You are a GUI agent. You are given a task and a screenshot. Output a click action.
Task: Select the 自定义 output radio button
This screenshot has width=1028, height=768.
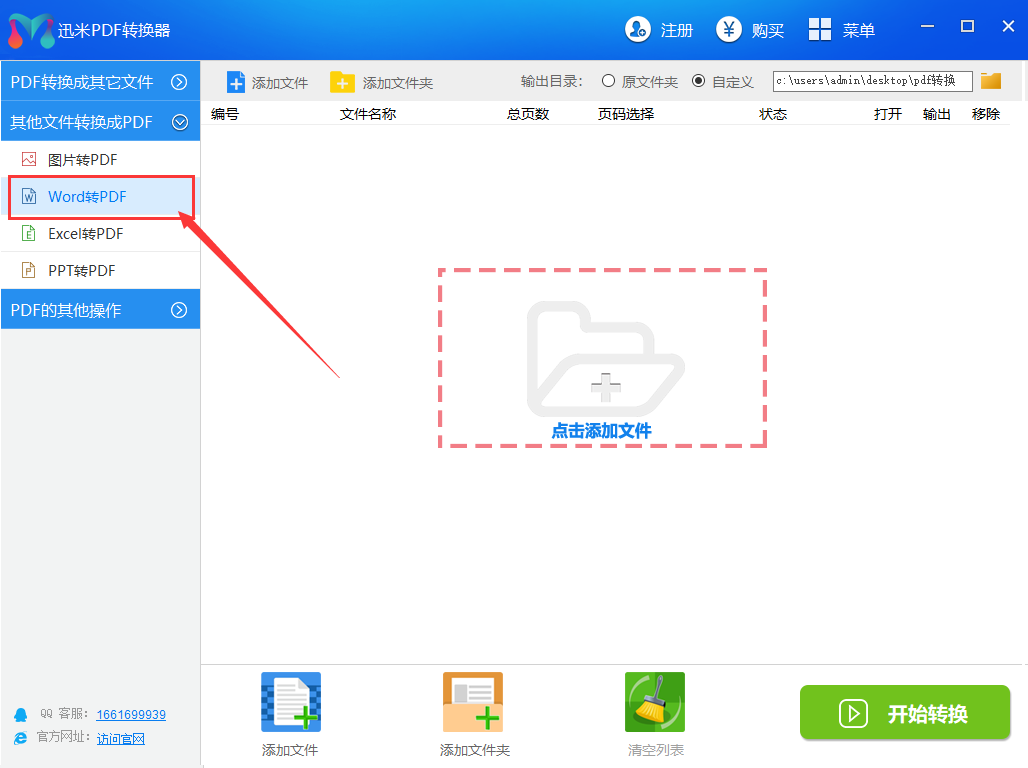pyautogui.click(x=698, y=81)
